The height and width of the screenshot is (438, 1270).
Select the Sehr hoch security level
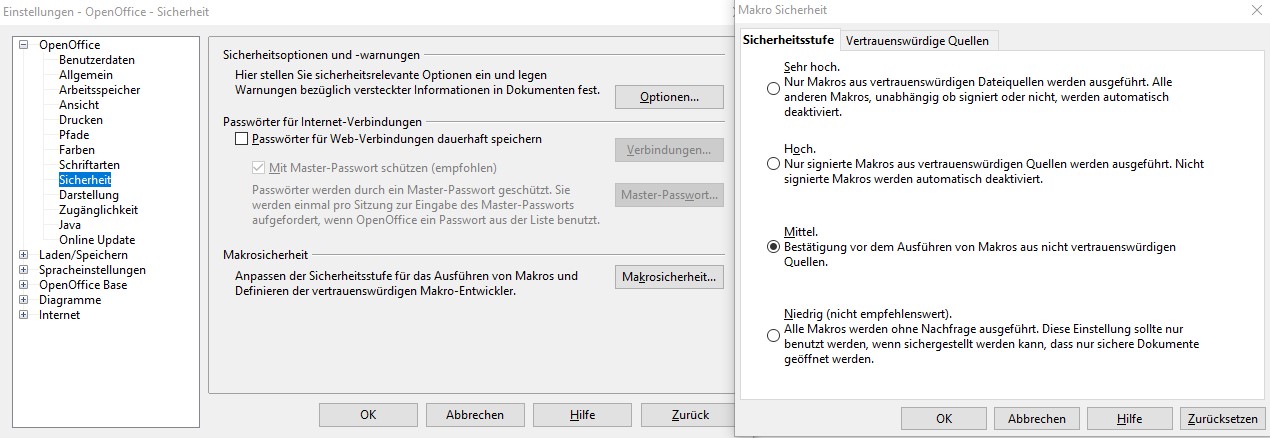[x=773, y=89]
